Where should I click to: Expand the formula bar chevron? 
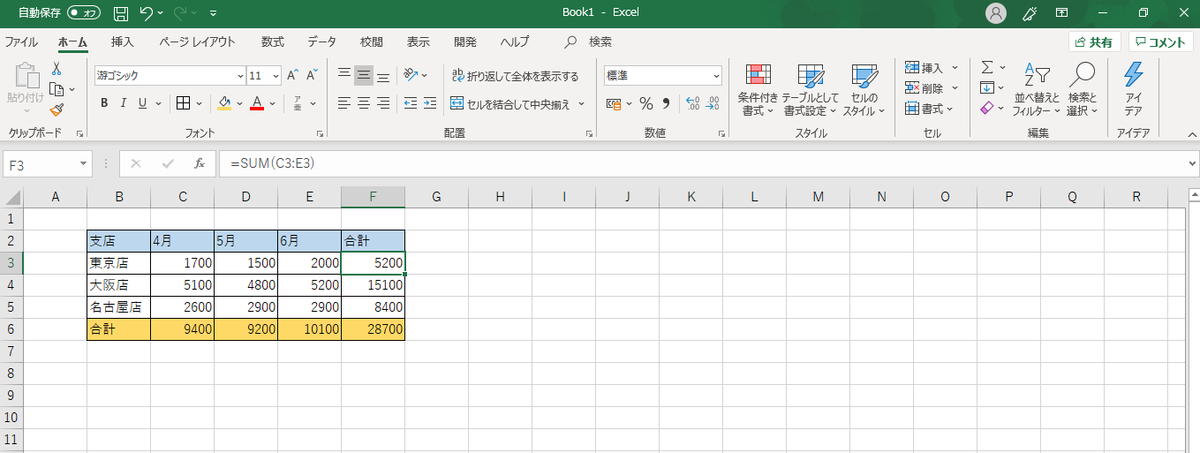pos(1191,163)
